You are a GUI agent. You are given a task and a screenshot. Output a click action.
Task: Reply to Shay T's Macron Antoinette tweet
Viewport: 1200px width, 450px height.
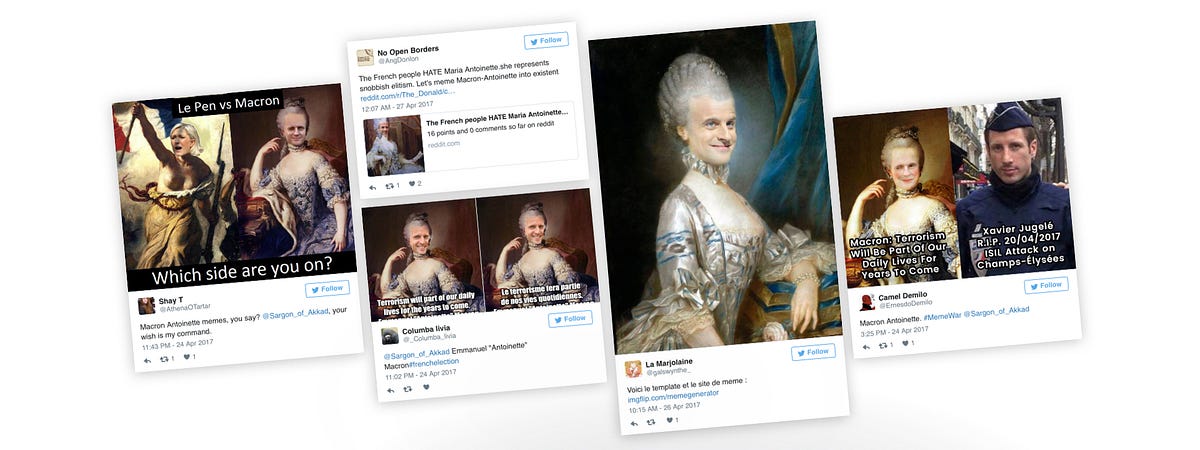(x=147, y=360)
